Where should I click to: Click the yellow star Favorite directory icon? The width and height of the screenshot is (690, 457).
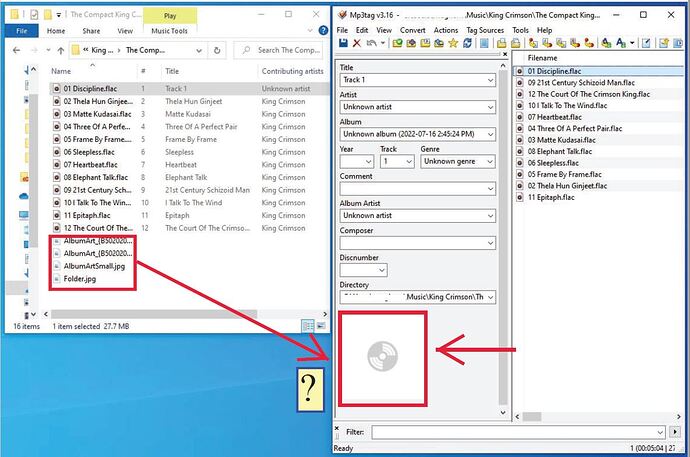453,43
